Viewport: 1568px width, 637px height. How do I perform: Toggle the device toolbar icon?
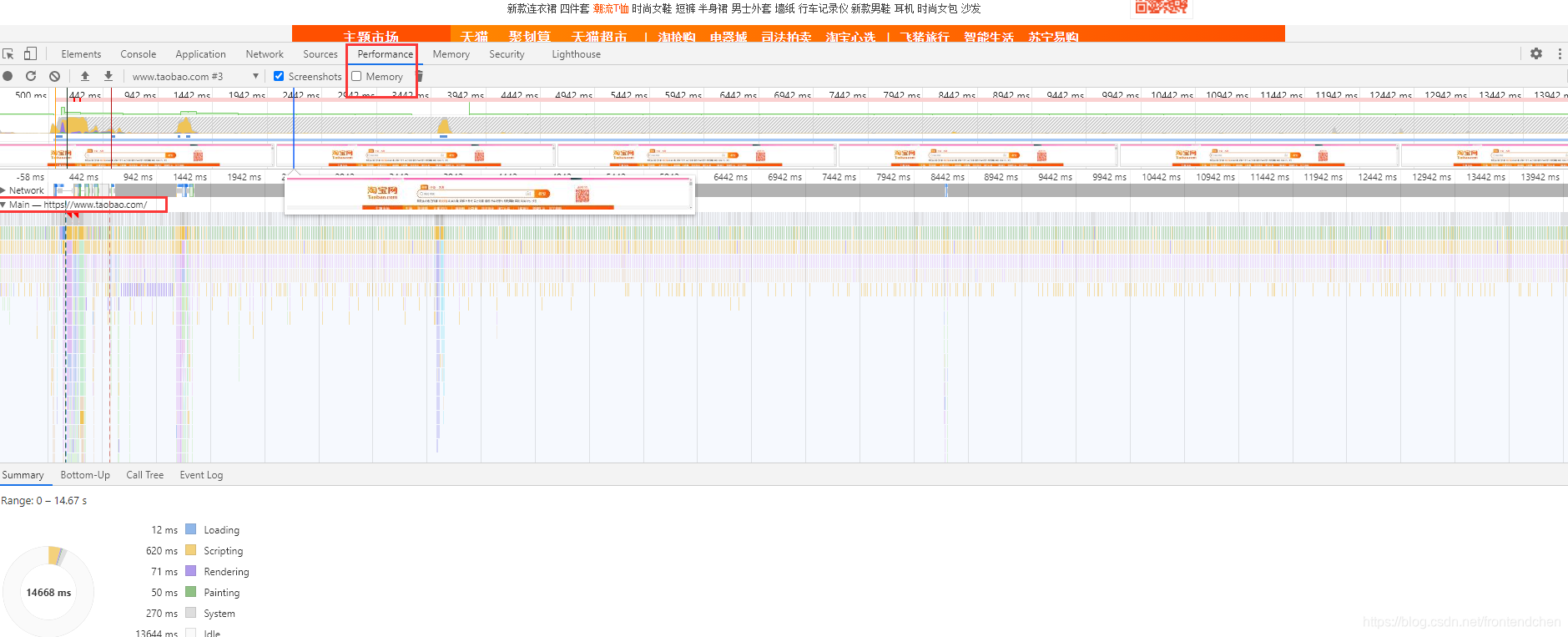click(x=30, y=53)
